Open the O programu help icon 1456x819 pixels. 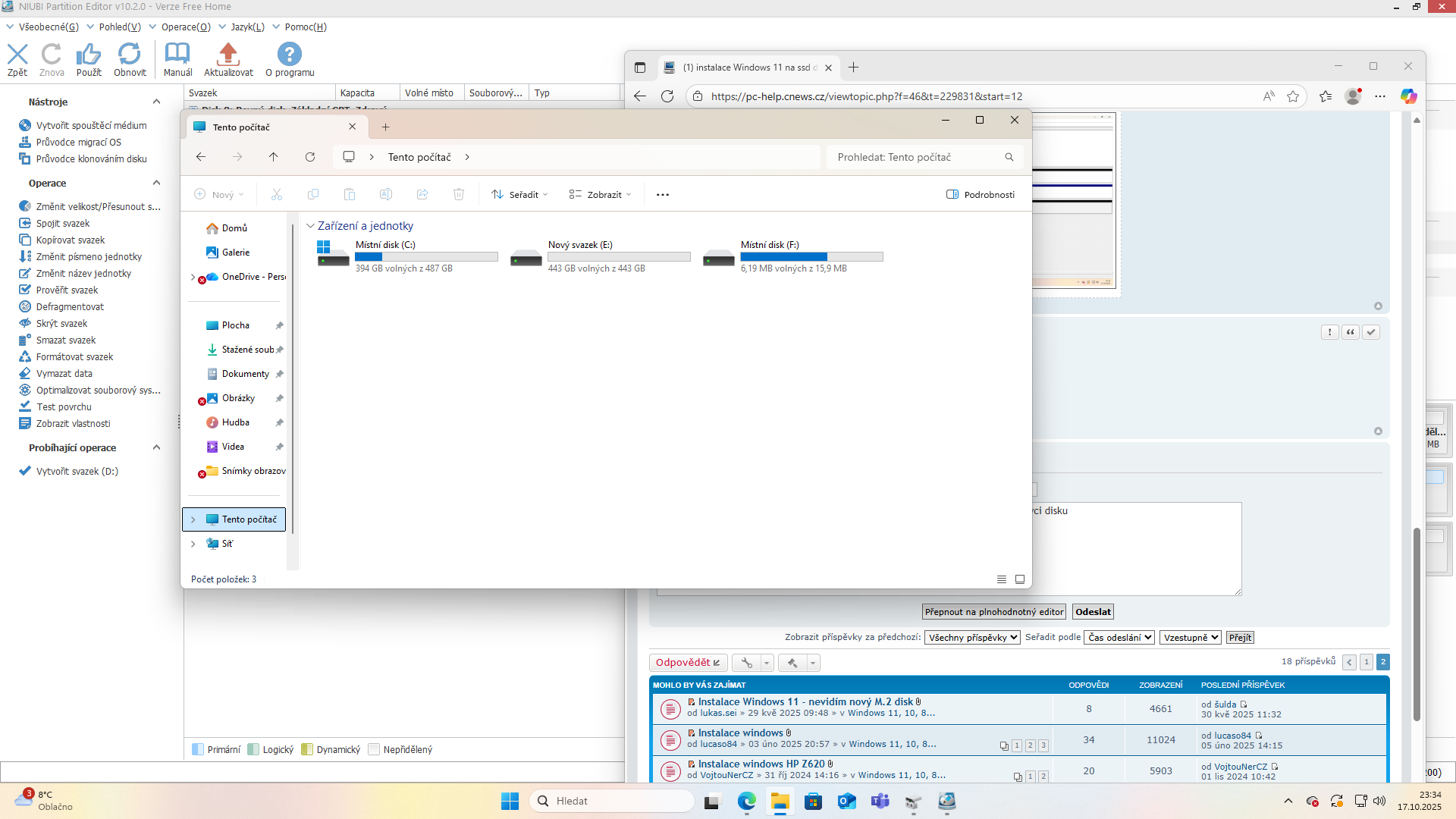[x=289, y=55]
